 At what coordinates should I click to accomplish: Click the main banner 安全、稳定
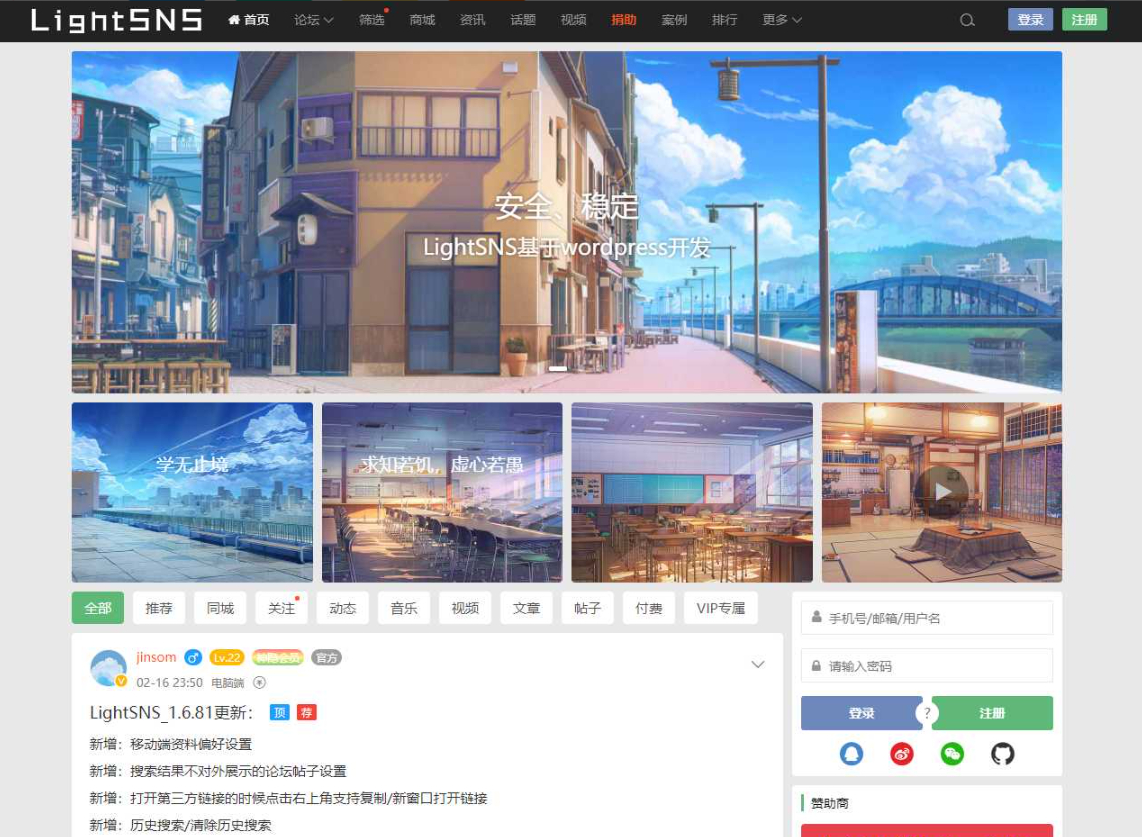(567, 221)
